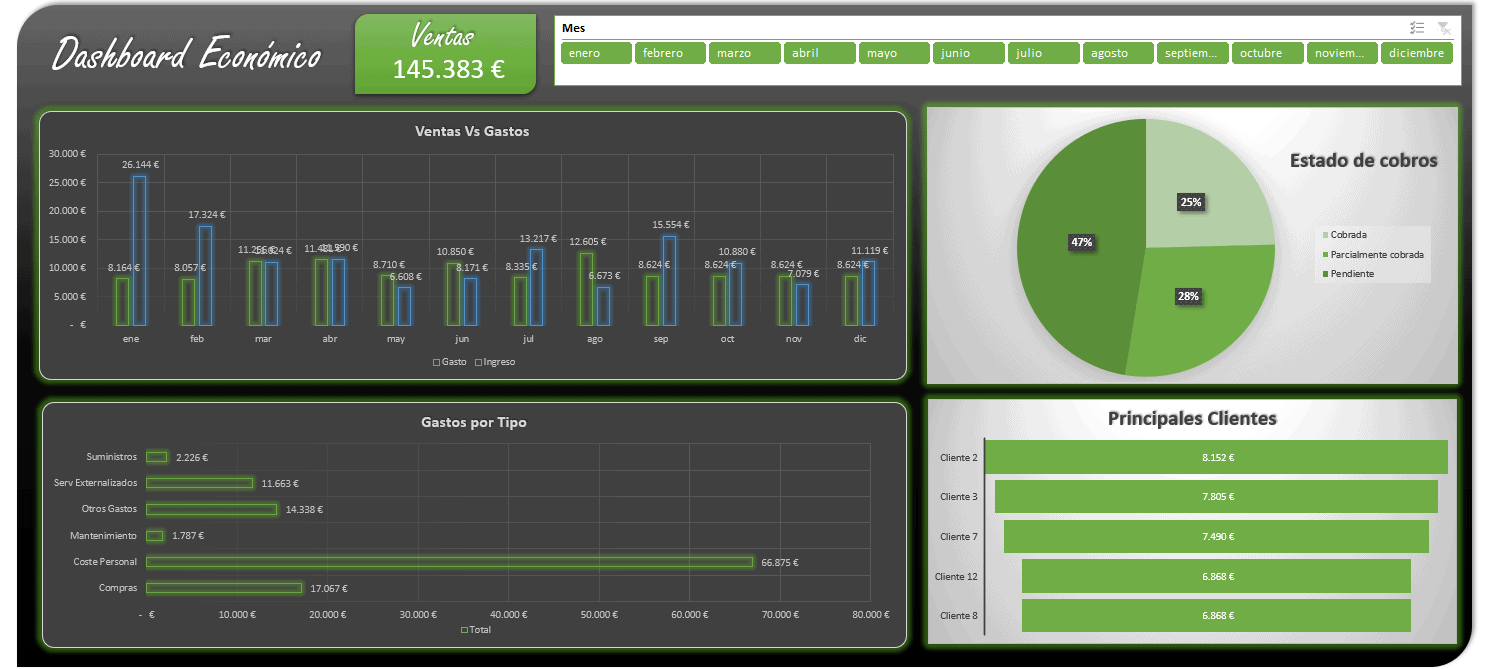Toggle multi-select icon in Mes slicer
1493x669 pixels.
coord(1417,28)
